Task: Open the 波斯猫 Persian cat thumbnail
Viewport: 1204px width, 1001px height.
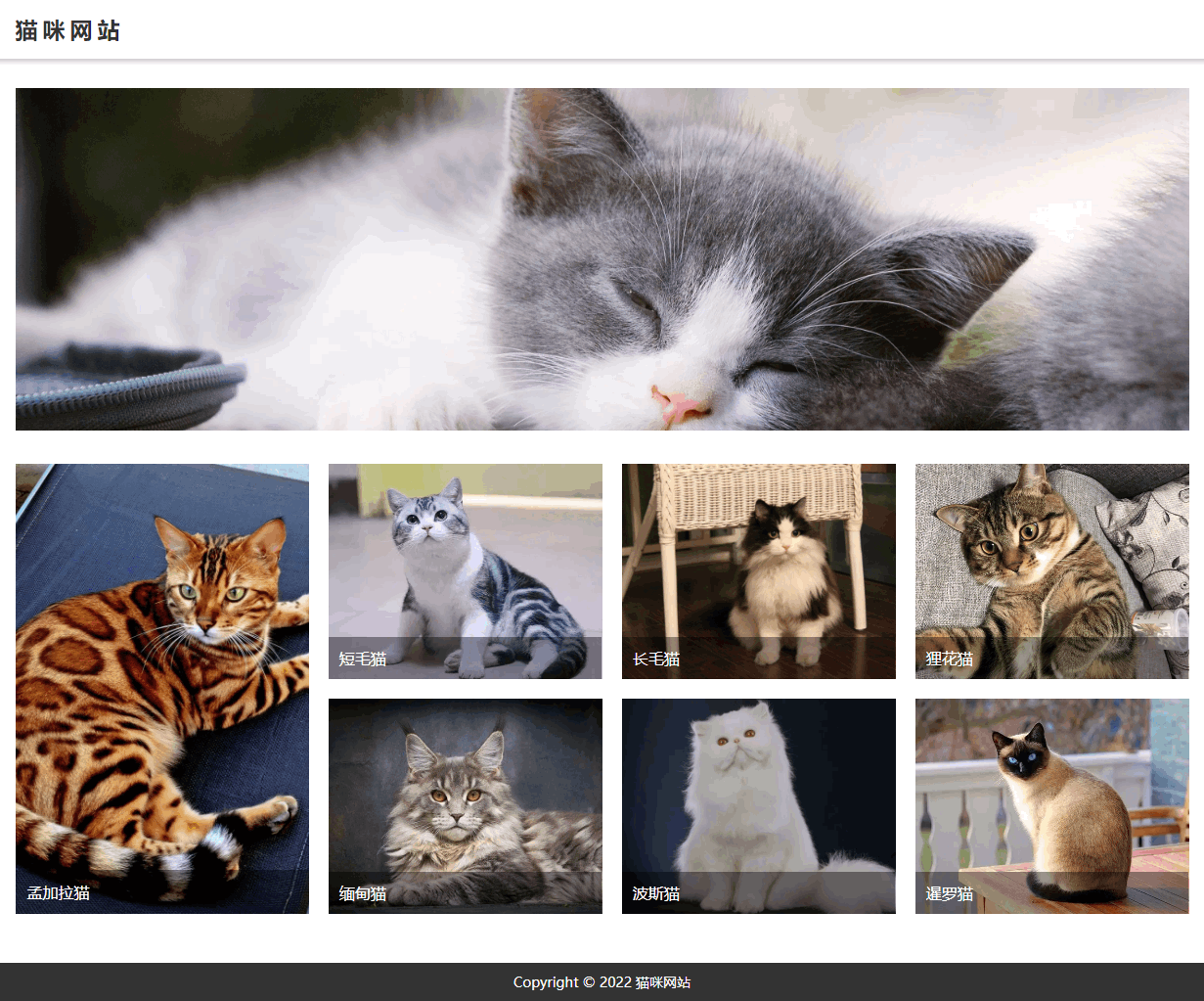Action: point(759,806)
